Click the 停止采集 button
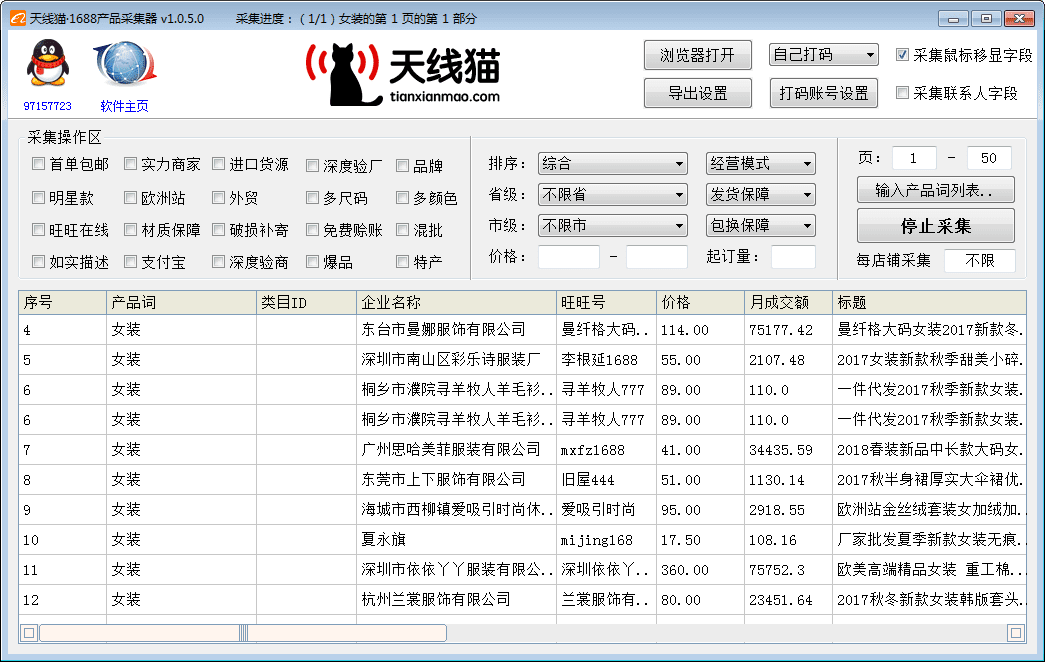 click(x=936, y=226)
